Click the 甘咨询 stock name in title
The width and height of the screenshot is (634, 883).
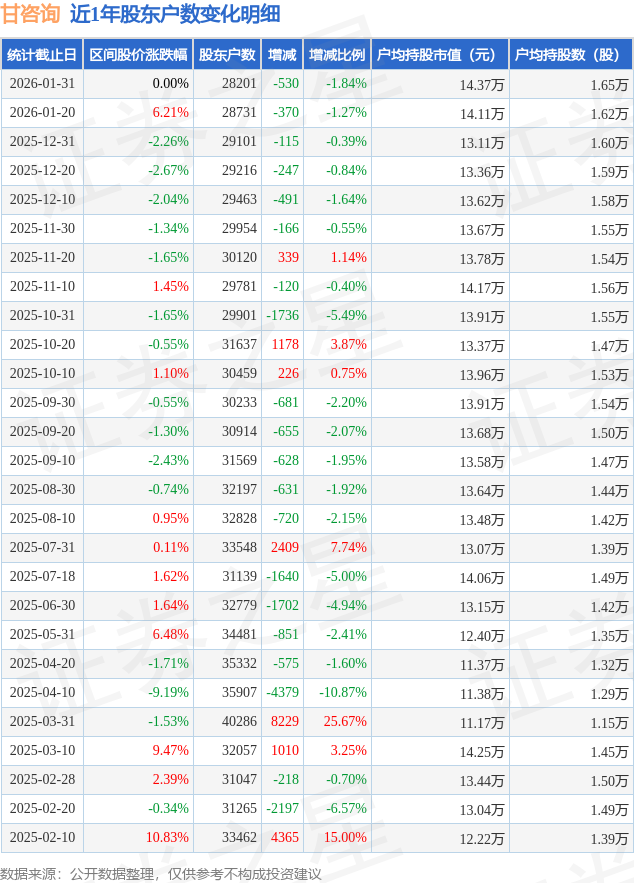click(30, 14)
